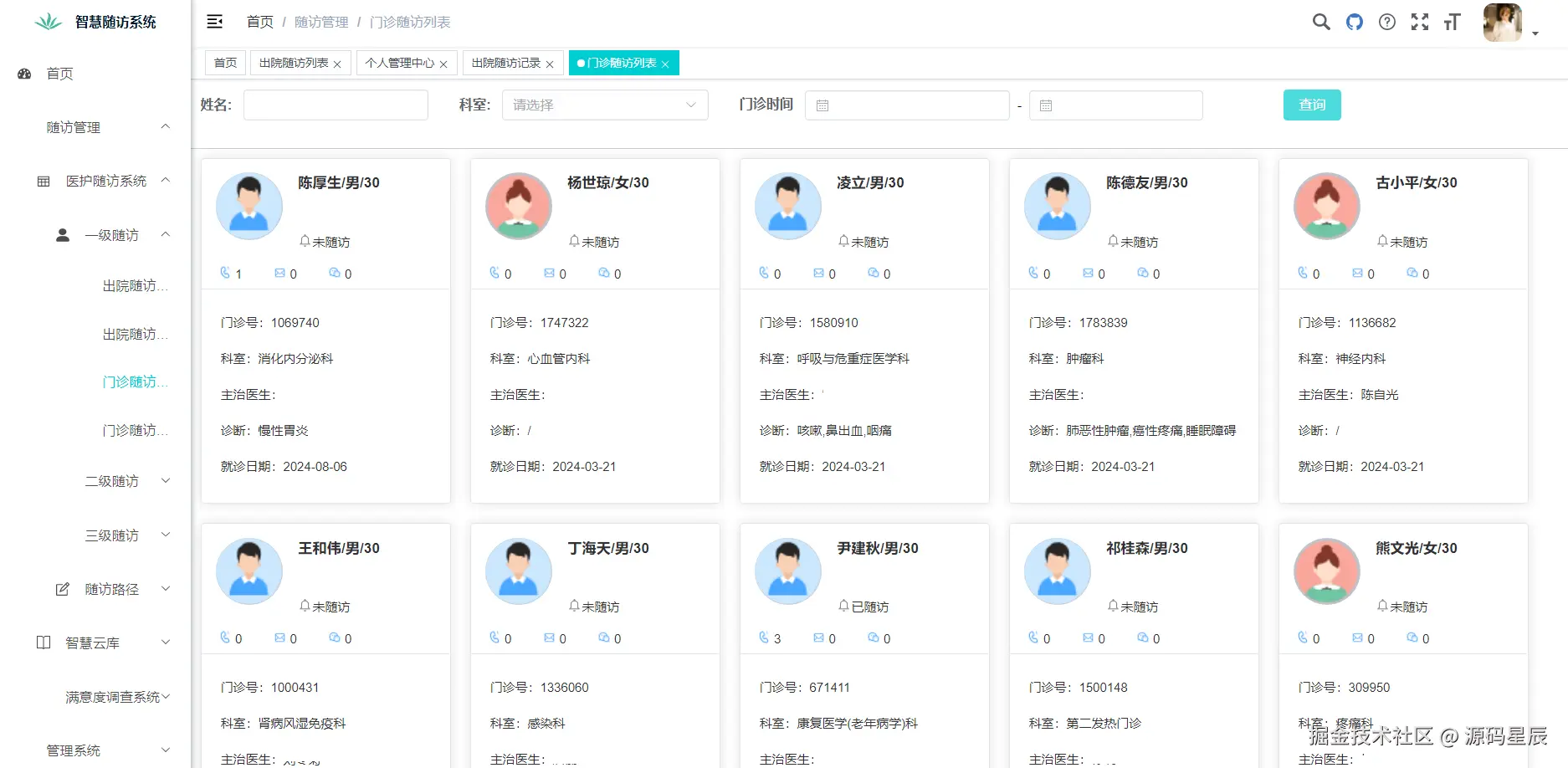The height and width of the screenshot is (768, 1568).
Task: Open the 门诊时间 end date picker
Action: tap(1116, 105)
